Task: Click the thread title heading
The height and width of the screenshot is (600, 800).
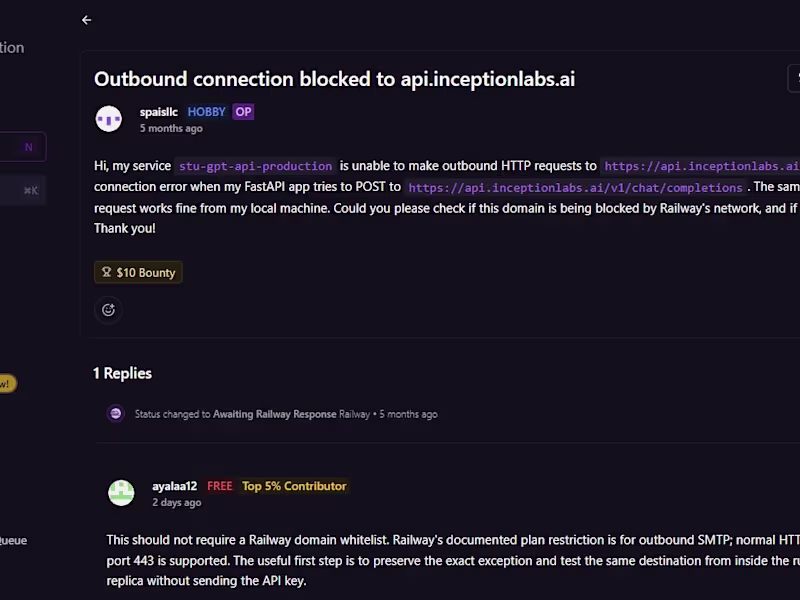Action: (x=335, y=79)
